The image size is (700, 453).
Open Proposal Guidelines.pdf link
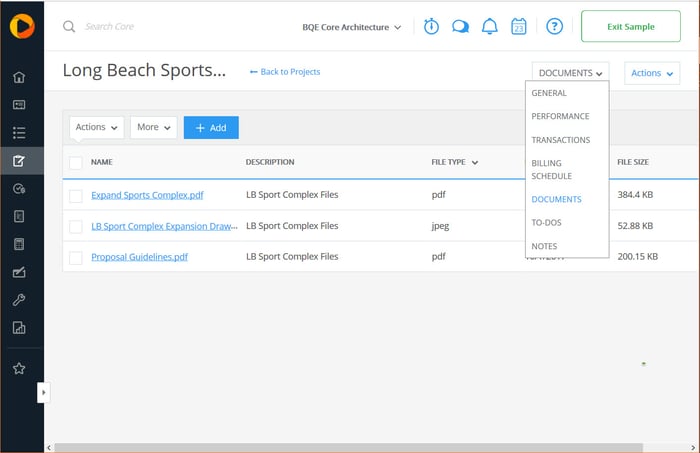(139, 257)
